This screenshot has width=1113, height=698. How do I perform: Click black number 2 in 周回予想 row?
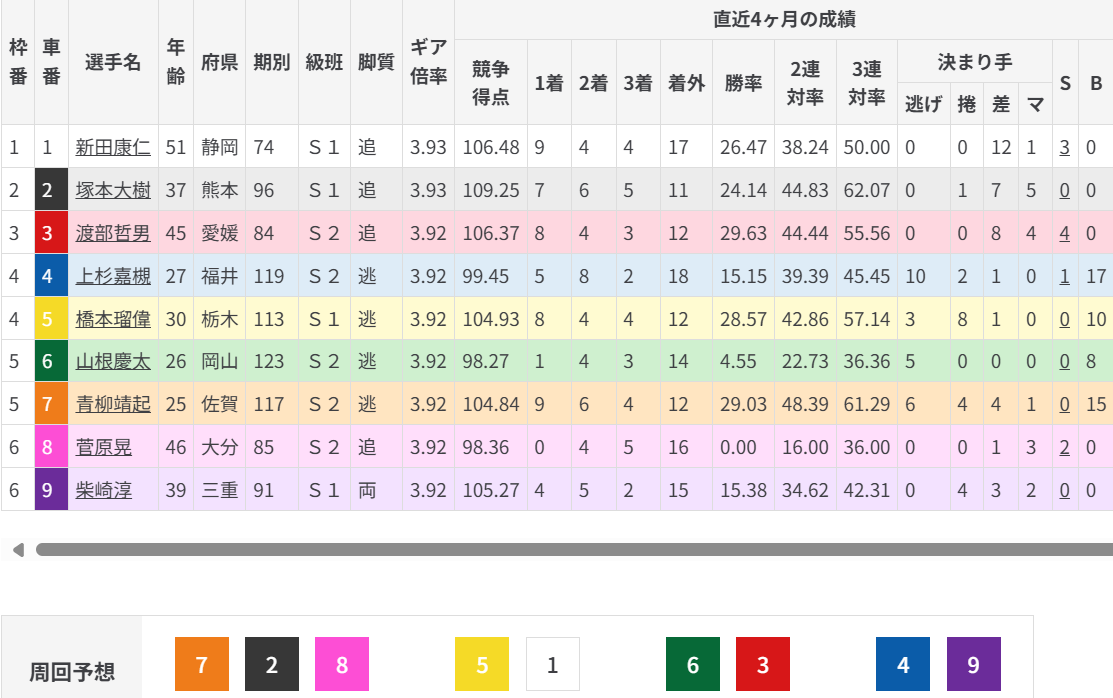coord(272,664)
